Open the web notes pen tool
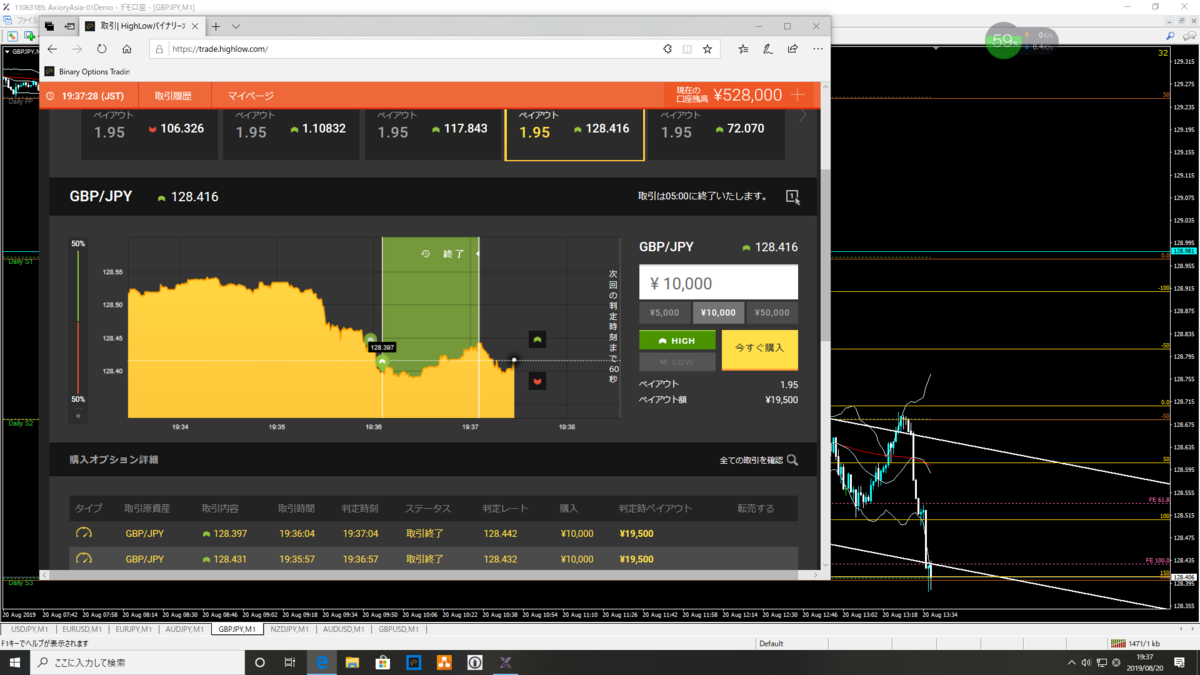The width and height of the screenshot is (1200, 675). click(x=767, y=49)
